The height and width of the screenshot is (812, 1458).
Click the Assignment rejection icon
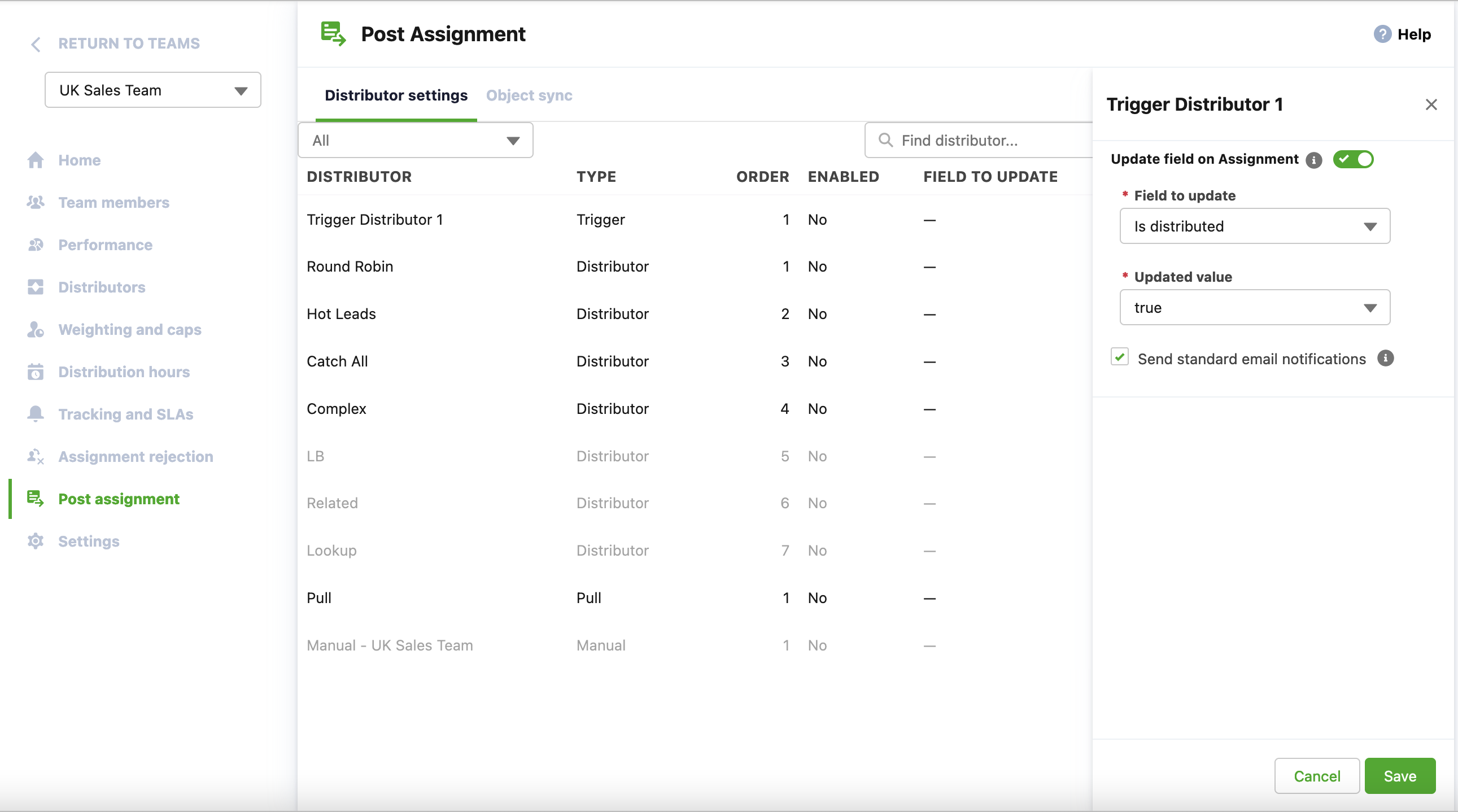36,456
